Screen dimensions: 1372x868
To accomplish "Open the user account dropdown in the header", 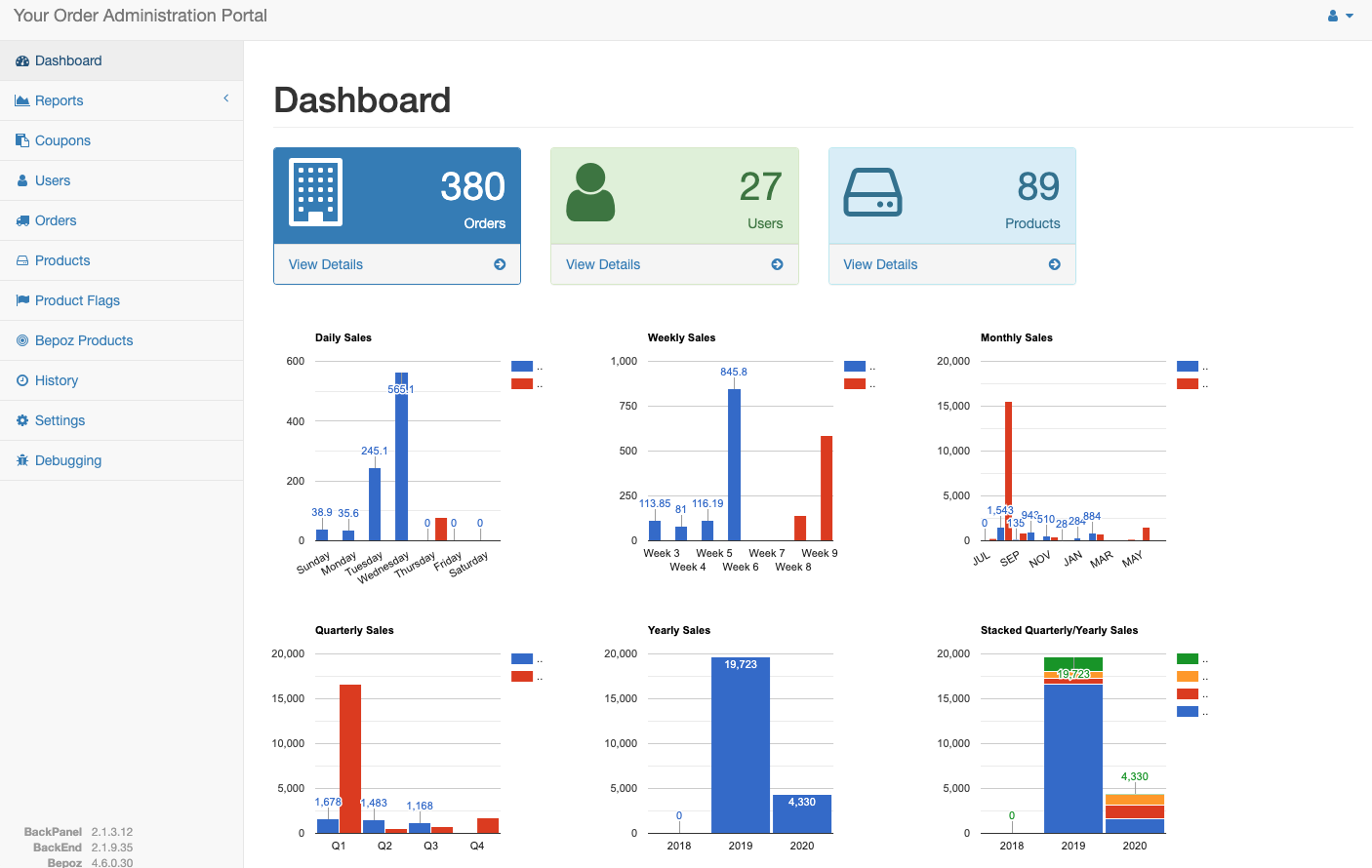I will point(1340,16).
